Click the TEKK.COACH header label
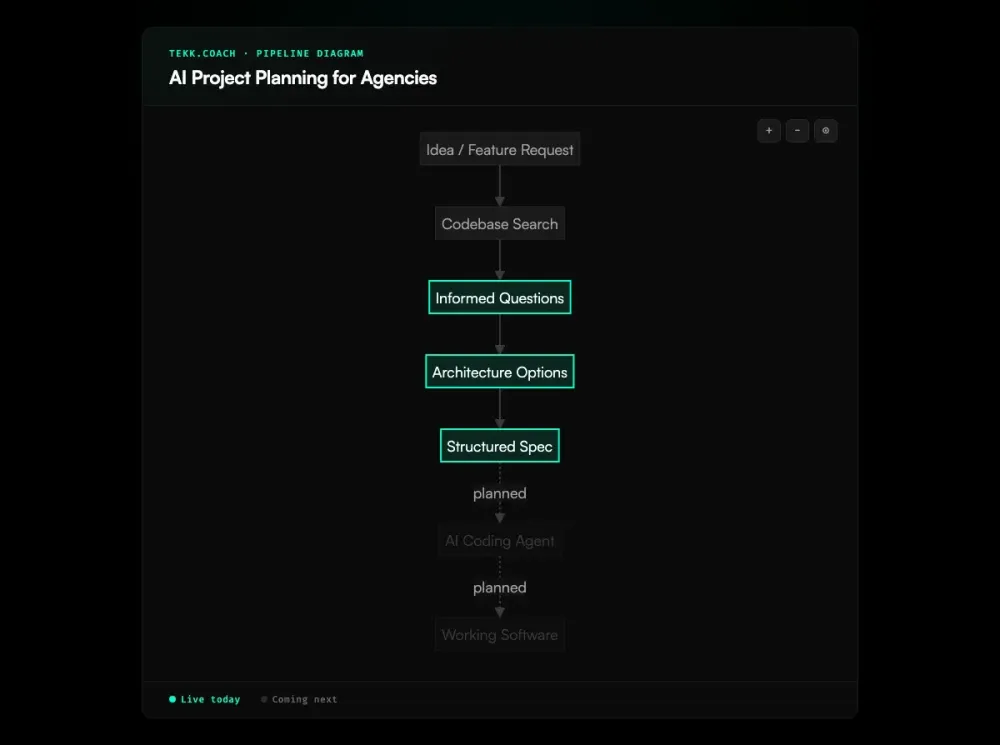Image resolution: width=1000 pixels, height=745 pixels. coord(202,53)
